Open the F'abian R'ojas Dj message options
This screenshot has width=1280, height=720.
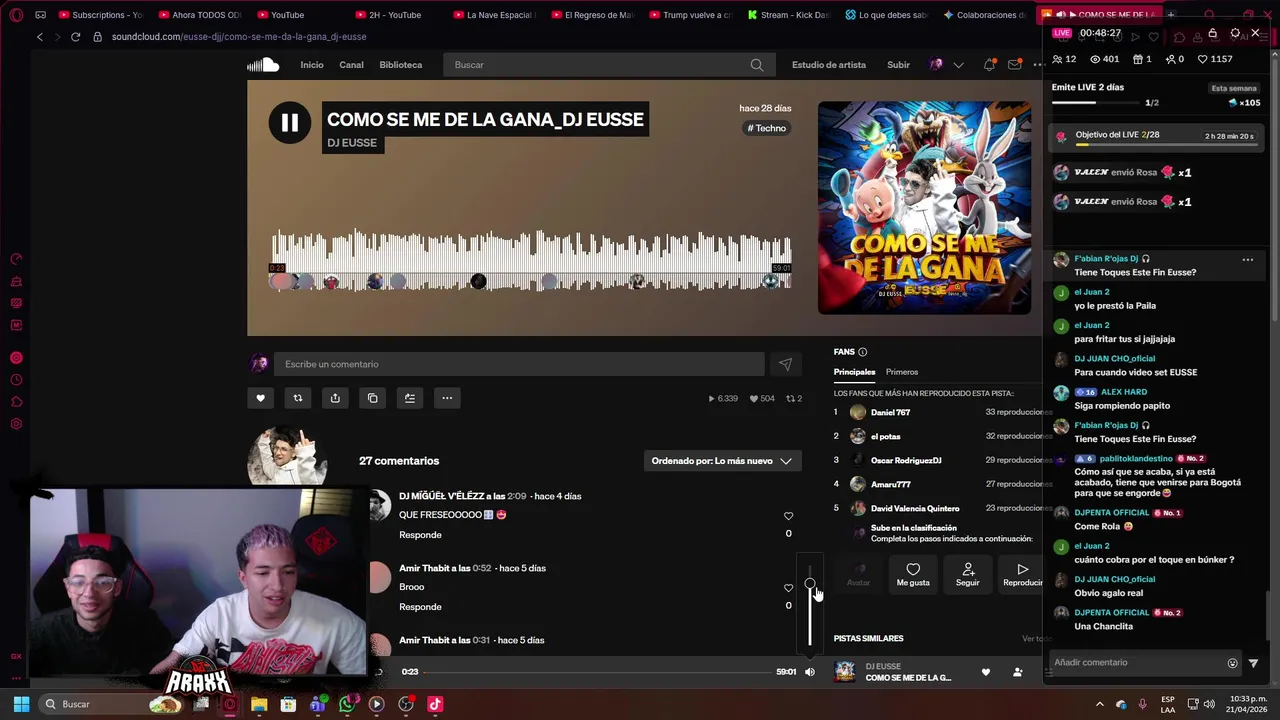[x=1247, y=259]
